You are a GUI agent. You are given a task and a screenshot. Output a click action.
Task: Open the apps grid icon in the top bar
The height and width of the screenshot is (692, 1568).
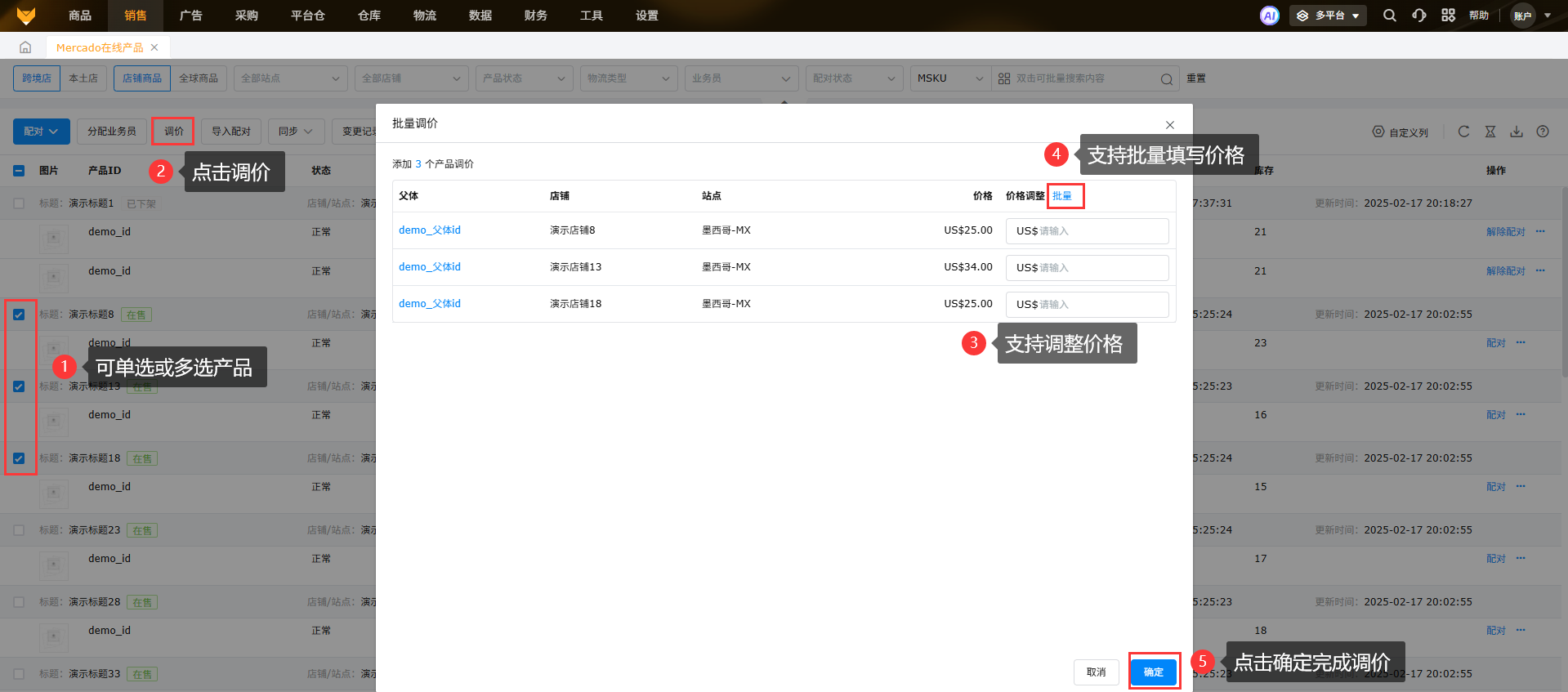(x=1448, y=16)
